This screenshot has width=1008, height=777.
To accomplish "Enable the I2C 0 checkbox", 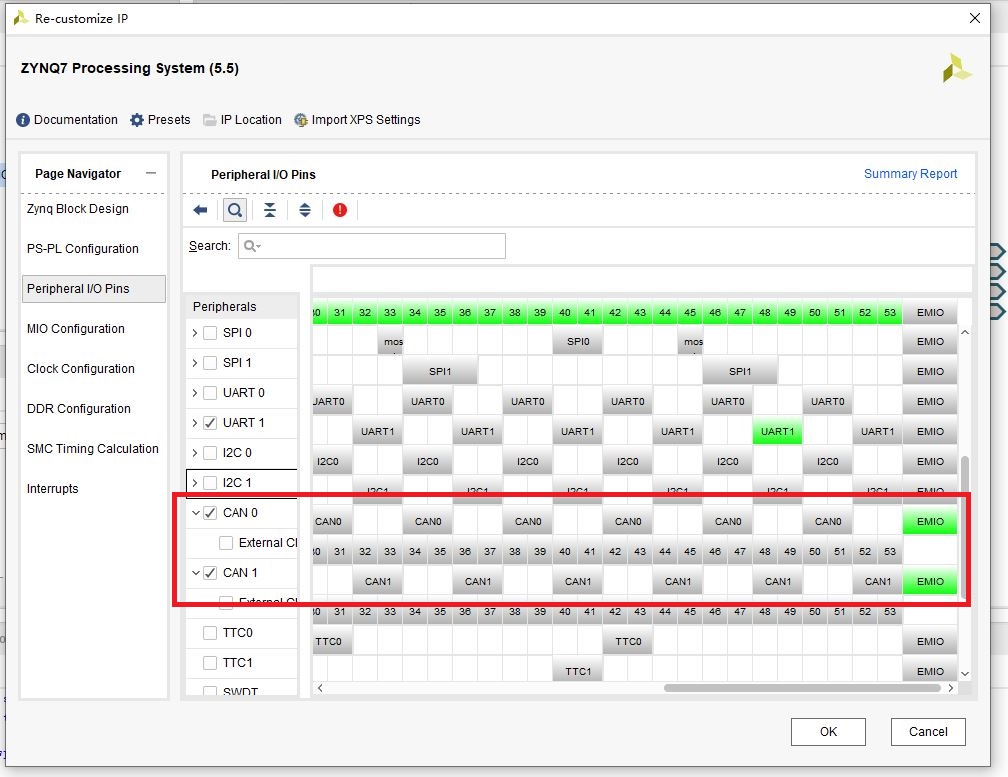I will pyautogui.click(x=210, y=453).
